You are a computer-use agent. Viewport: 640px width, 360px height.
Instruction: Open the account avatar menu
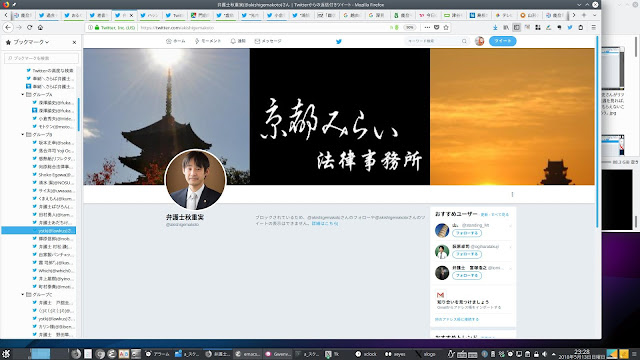click(480, 41)
